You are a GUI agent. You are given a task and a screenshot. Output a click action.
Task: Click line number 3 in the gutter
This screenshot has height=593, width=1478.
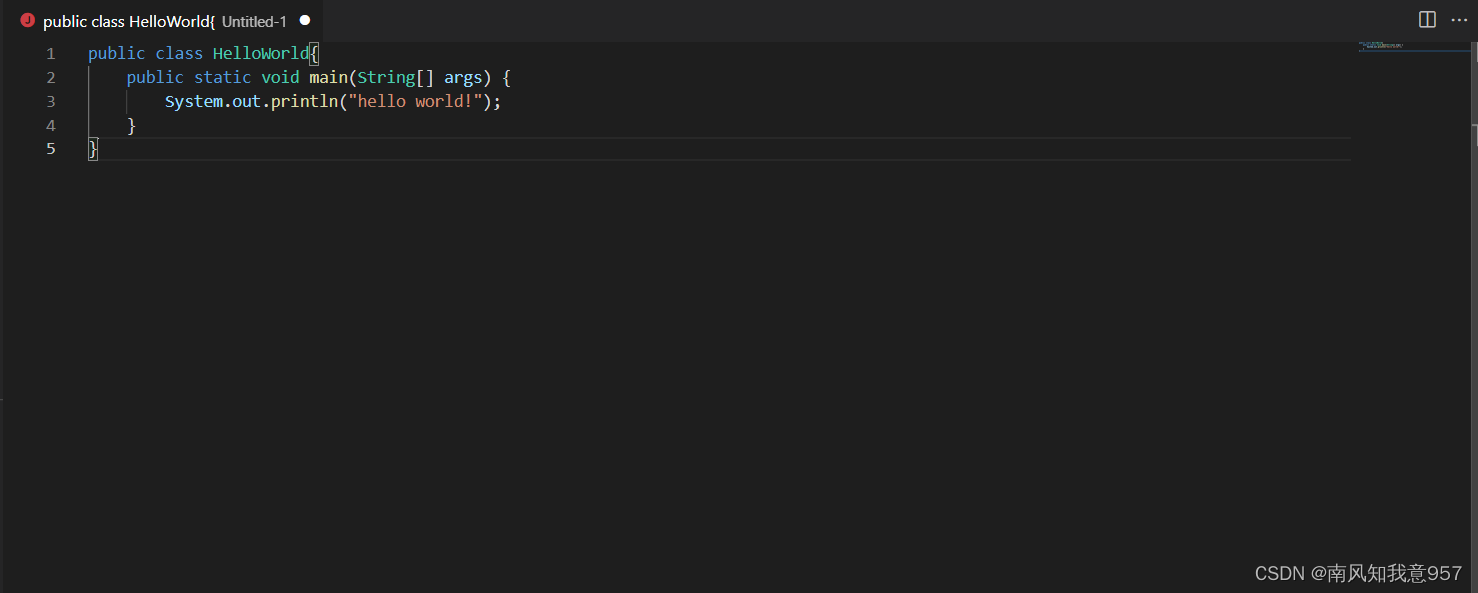50,101
